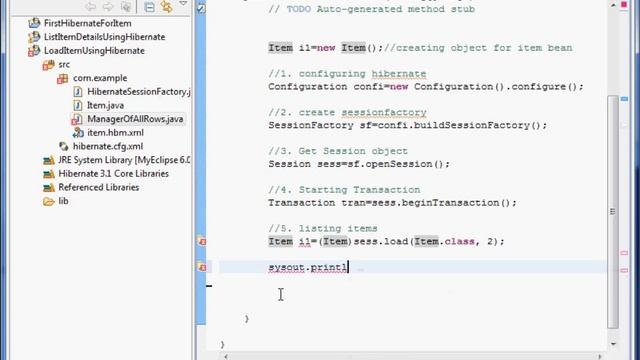
Task: Select LoadItemUsingHibernate project name
Action: point(94,51)
